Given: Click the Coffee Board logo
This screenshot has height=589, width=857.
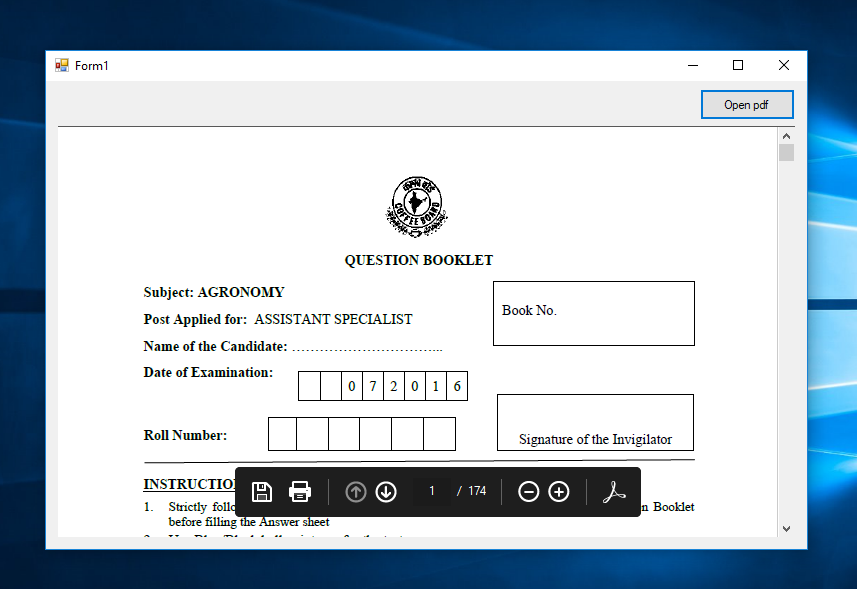Looking at the screenshot, I should coord(416,207).
